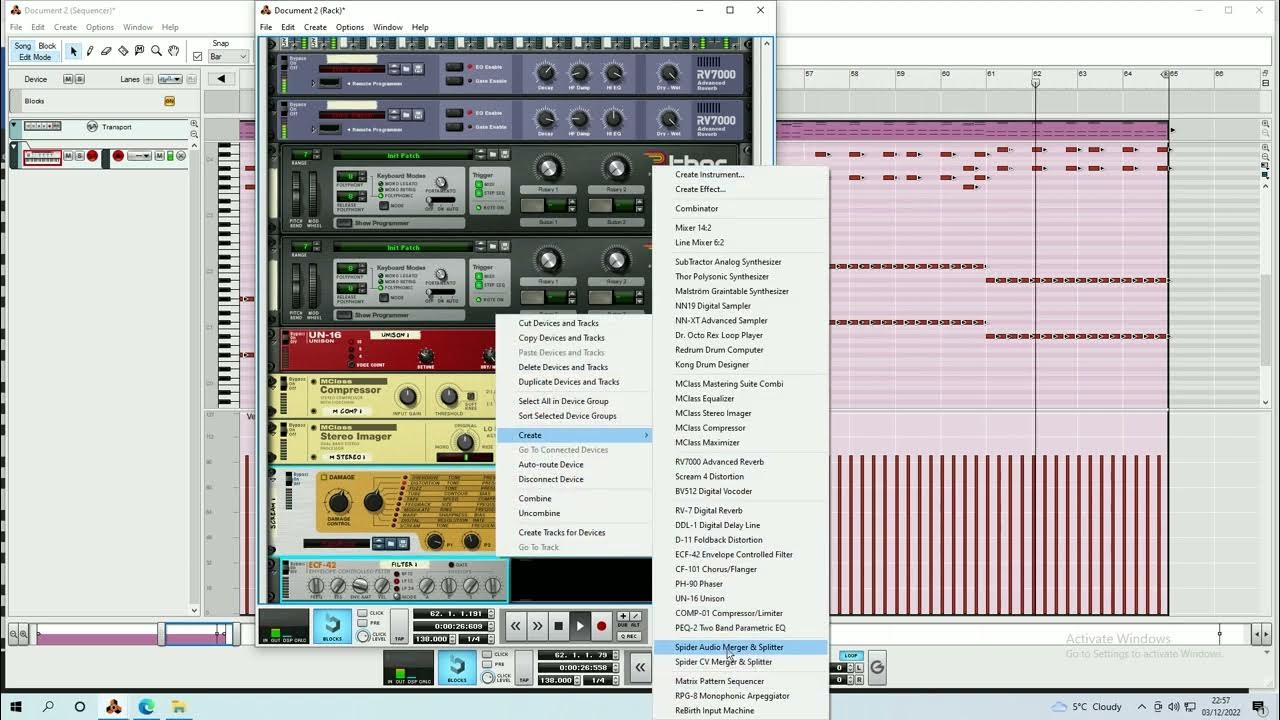Click the Blocks button in Sequencer transport
This screenshot has width=1280, height=720.
pyautogui.click(x=457, y=668)
